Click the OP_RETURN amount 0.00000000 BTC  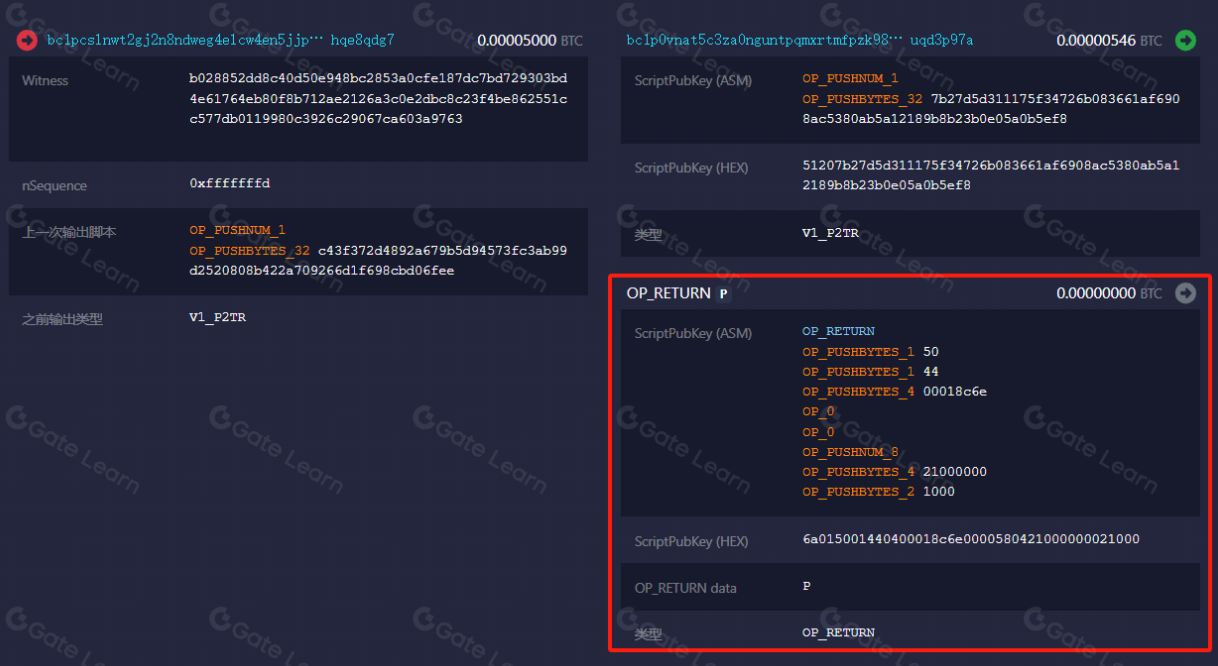coord(1108,294)
